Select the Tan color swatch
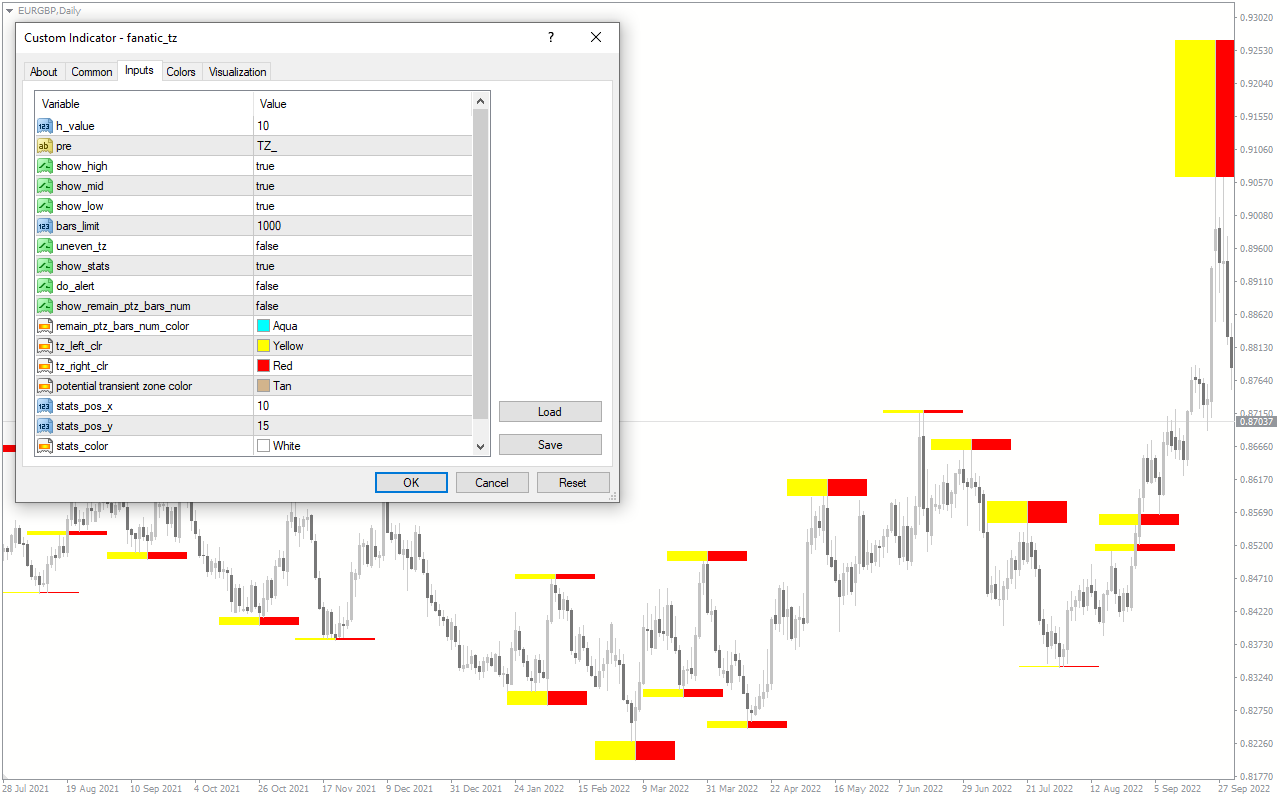This screenshot has width=1280, height=800. tap(264, 386)
